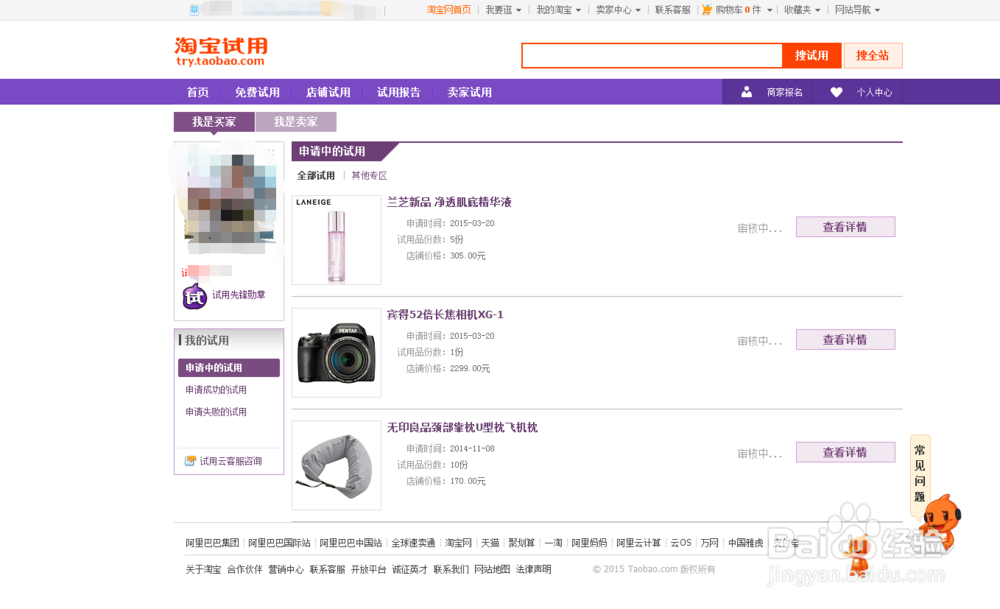Open 营销中心 footer link
The image size is (1000, 609).
pyautogui.click(x=286, y=569)
